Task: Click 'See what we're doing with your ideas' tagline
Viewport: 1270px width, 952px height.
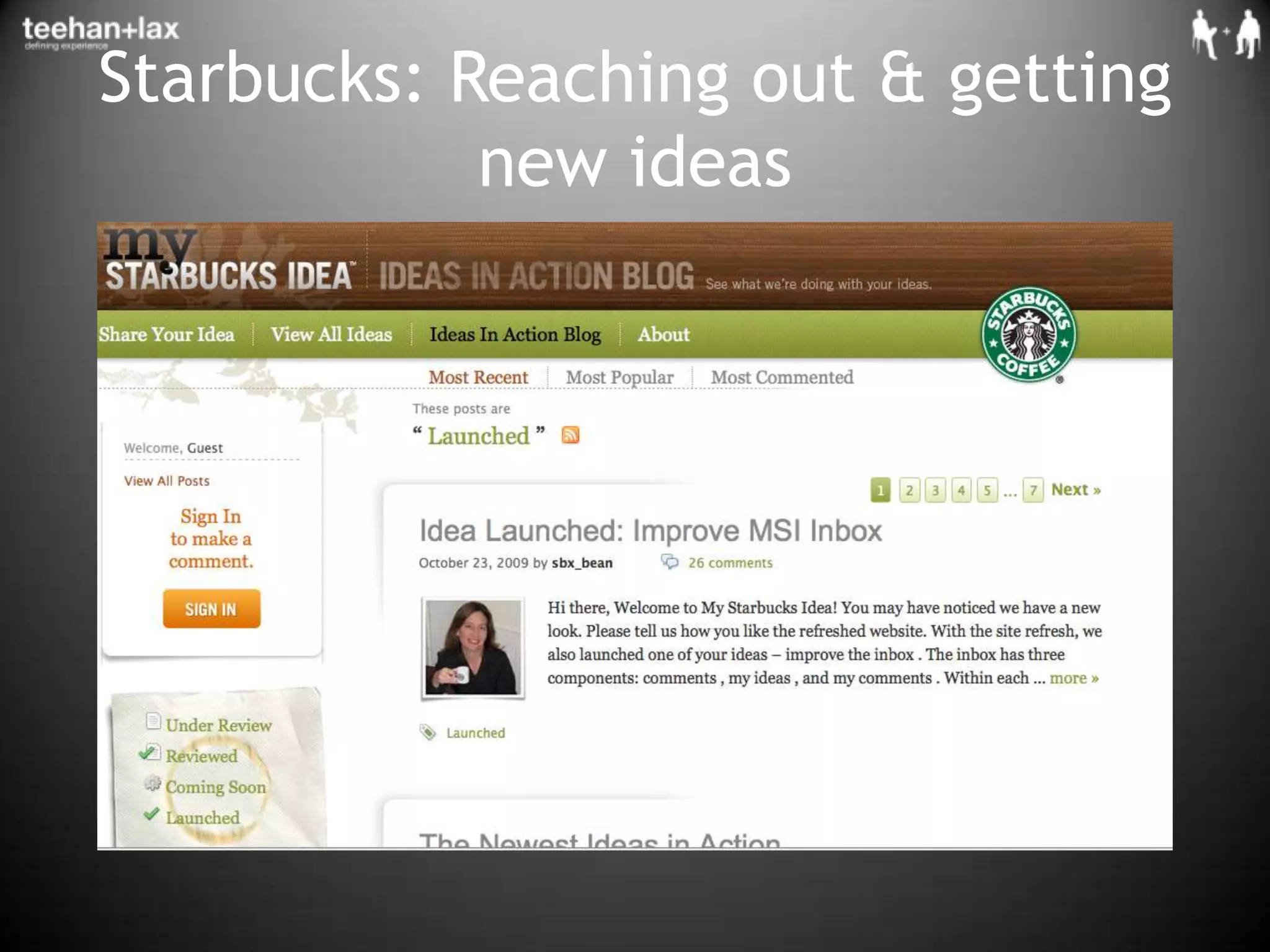Action: pyautogui.click(x=819, y=284)
